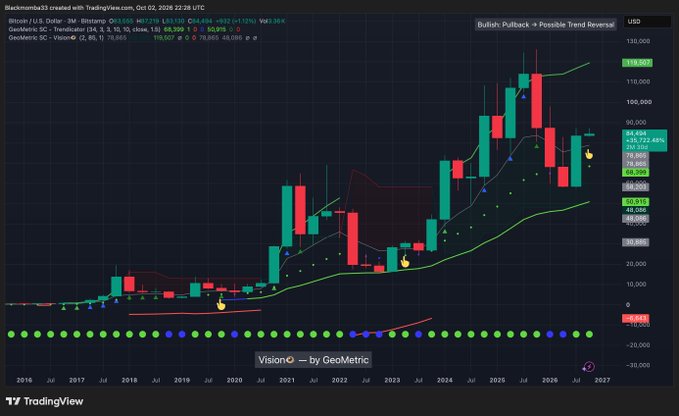Click the 'Vision — by GeoMetric' label
Screen dimensions: 679x416
tap(313, 360)
